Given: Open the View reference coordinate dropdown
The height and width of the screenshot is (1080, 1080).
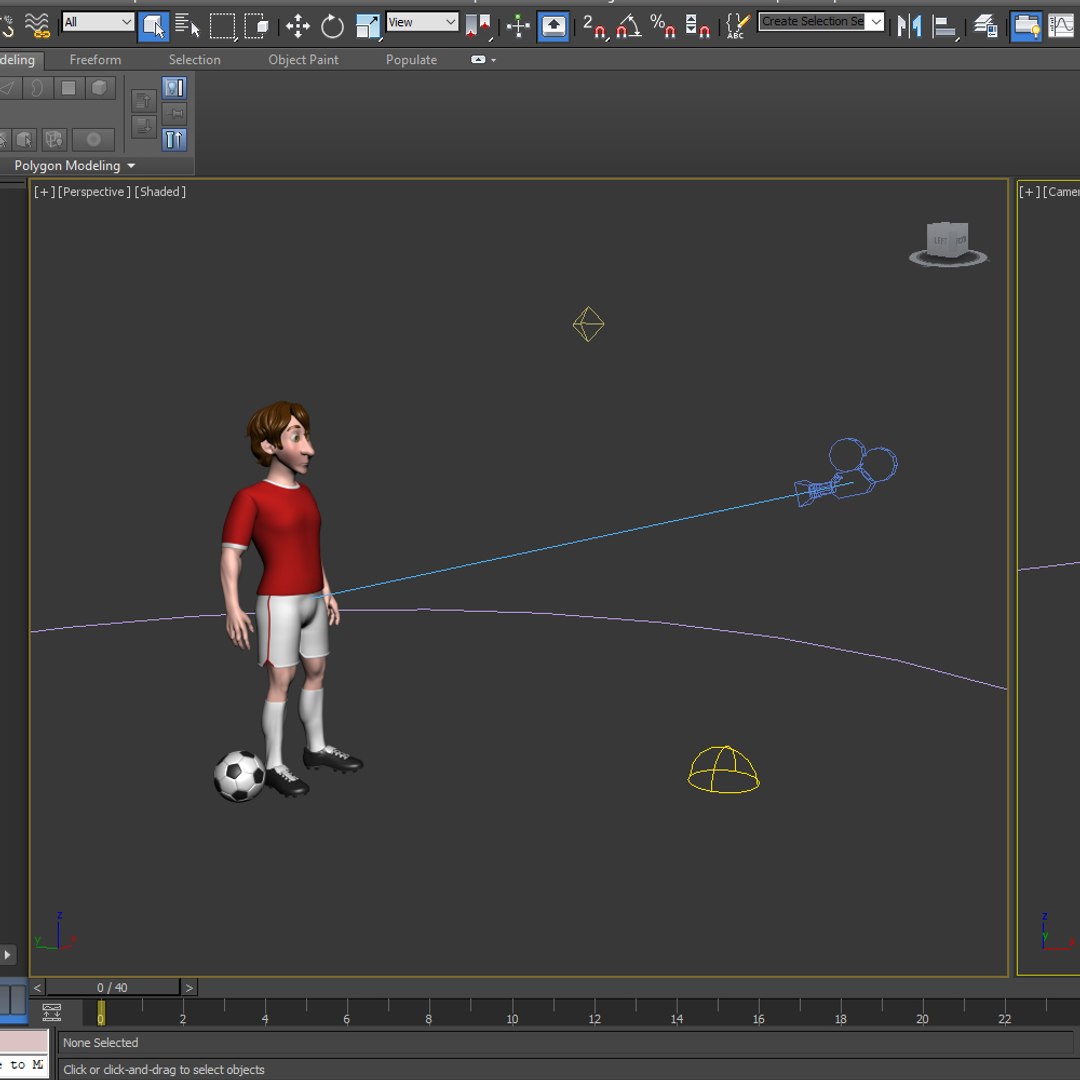Looking at the screenshot, I should pyautogui.click(x=422, y=22).
